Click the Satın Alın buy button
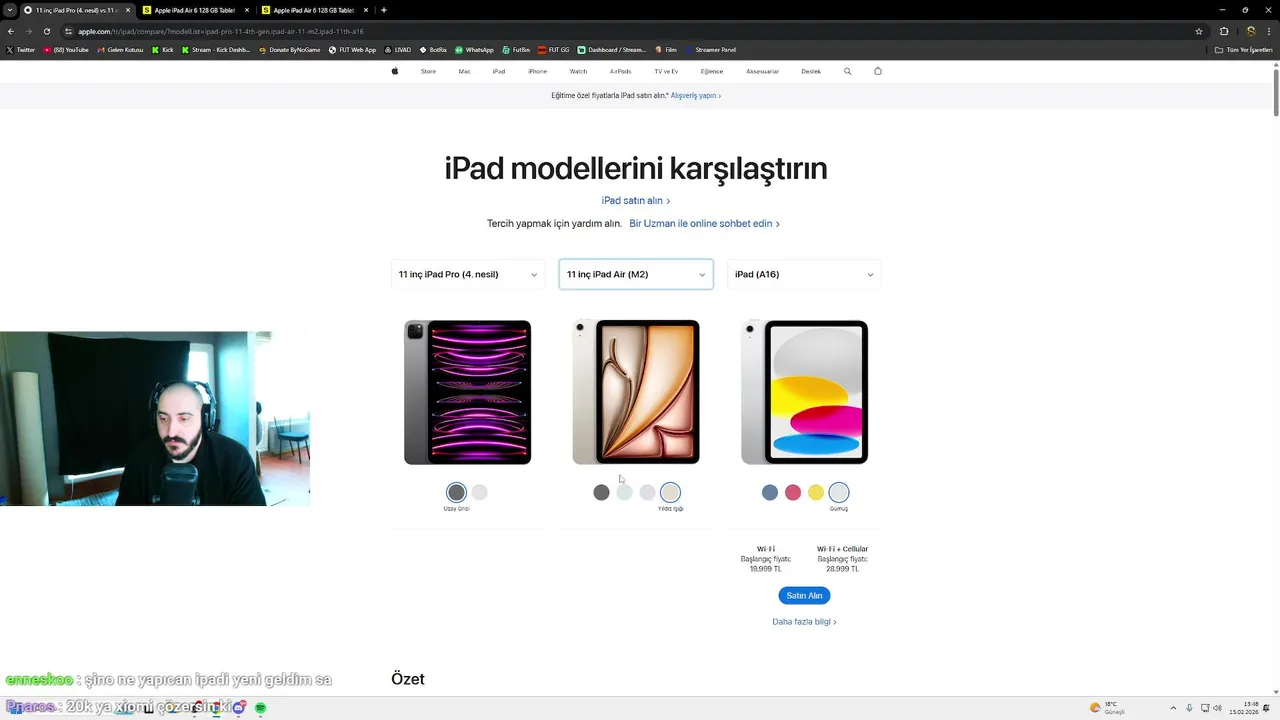Screen dimensions: 1280x720 (804, 595)
